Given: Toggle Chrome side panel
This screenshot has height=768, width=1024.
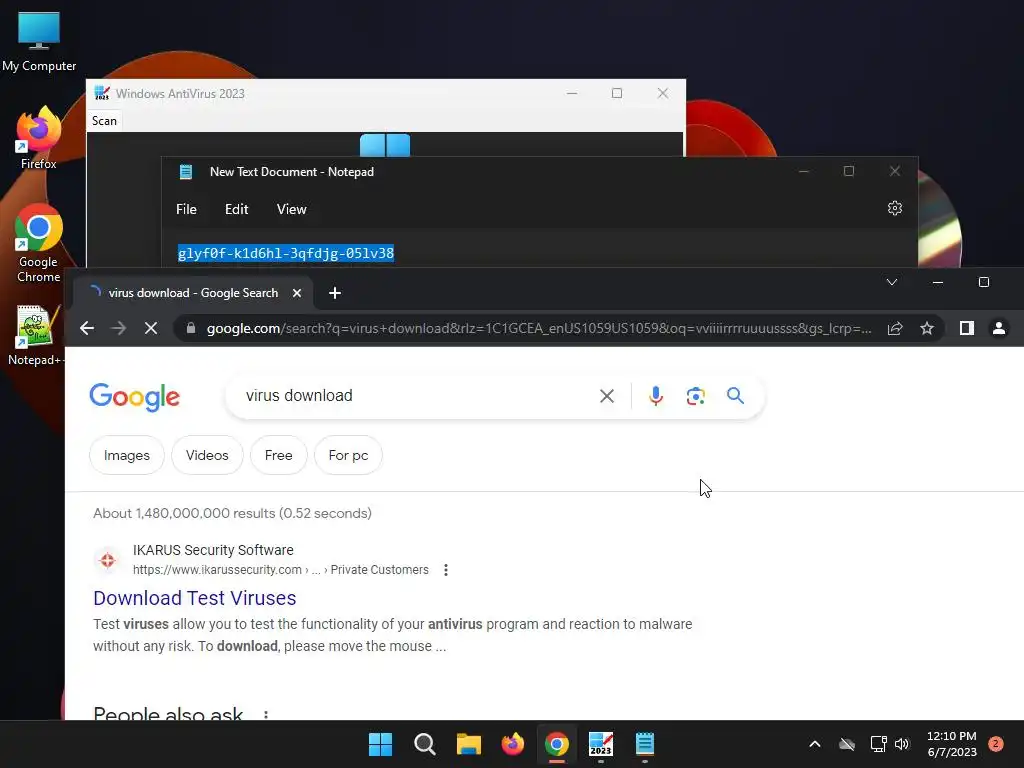Looking at the screenshot, I should (967, 328).
